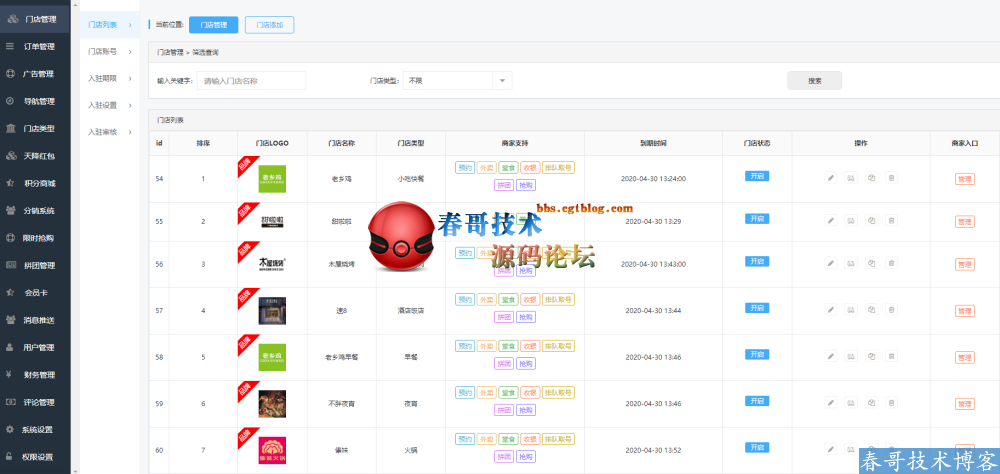This screenshot has width=1000, height=474.
Task: Click expiry time 2020-04-30 13:24:00
Action: click(x=653, y=179)
